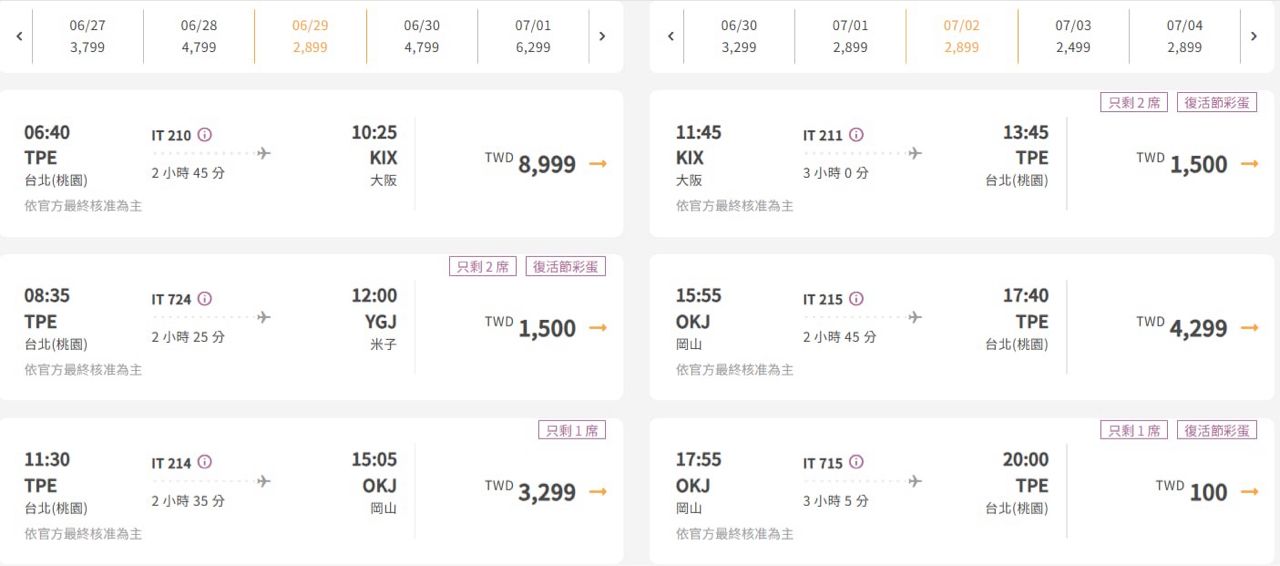Show earlier outbound dates with left chevron
This screenshot has height=566, width=1280.
[19, 36]
